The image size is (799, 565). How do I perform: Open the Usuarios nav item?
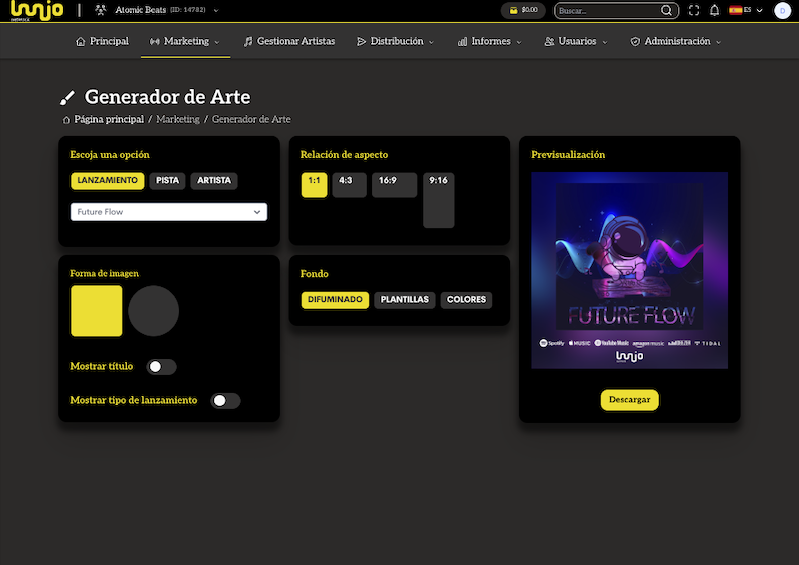pos(576,41)
